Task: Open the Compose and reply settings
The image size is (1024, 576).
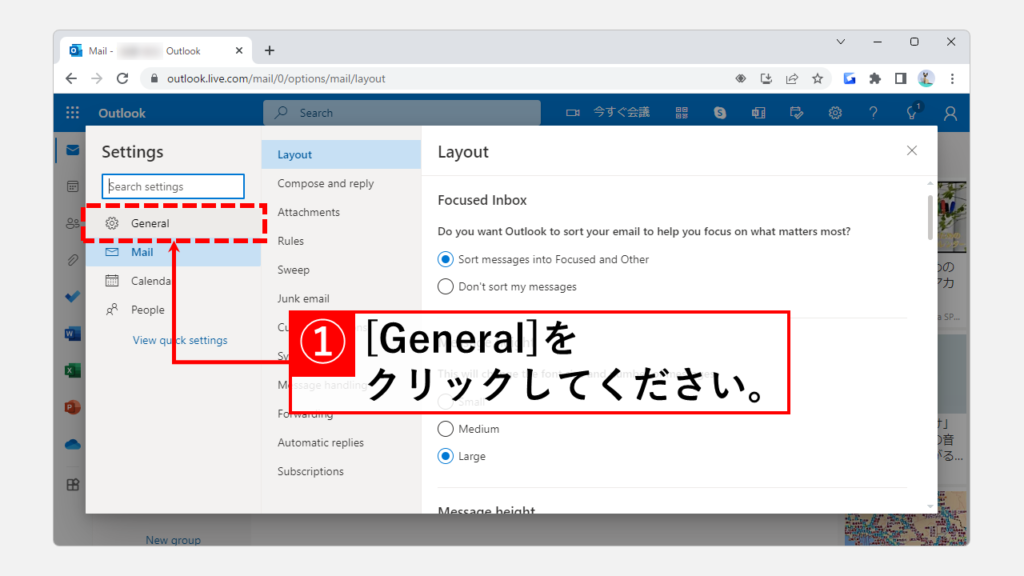Action: click(325, 184)
